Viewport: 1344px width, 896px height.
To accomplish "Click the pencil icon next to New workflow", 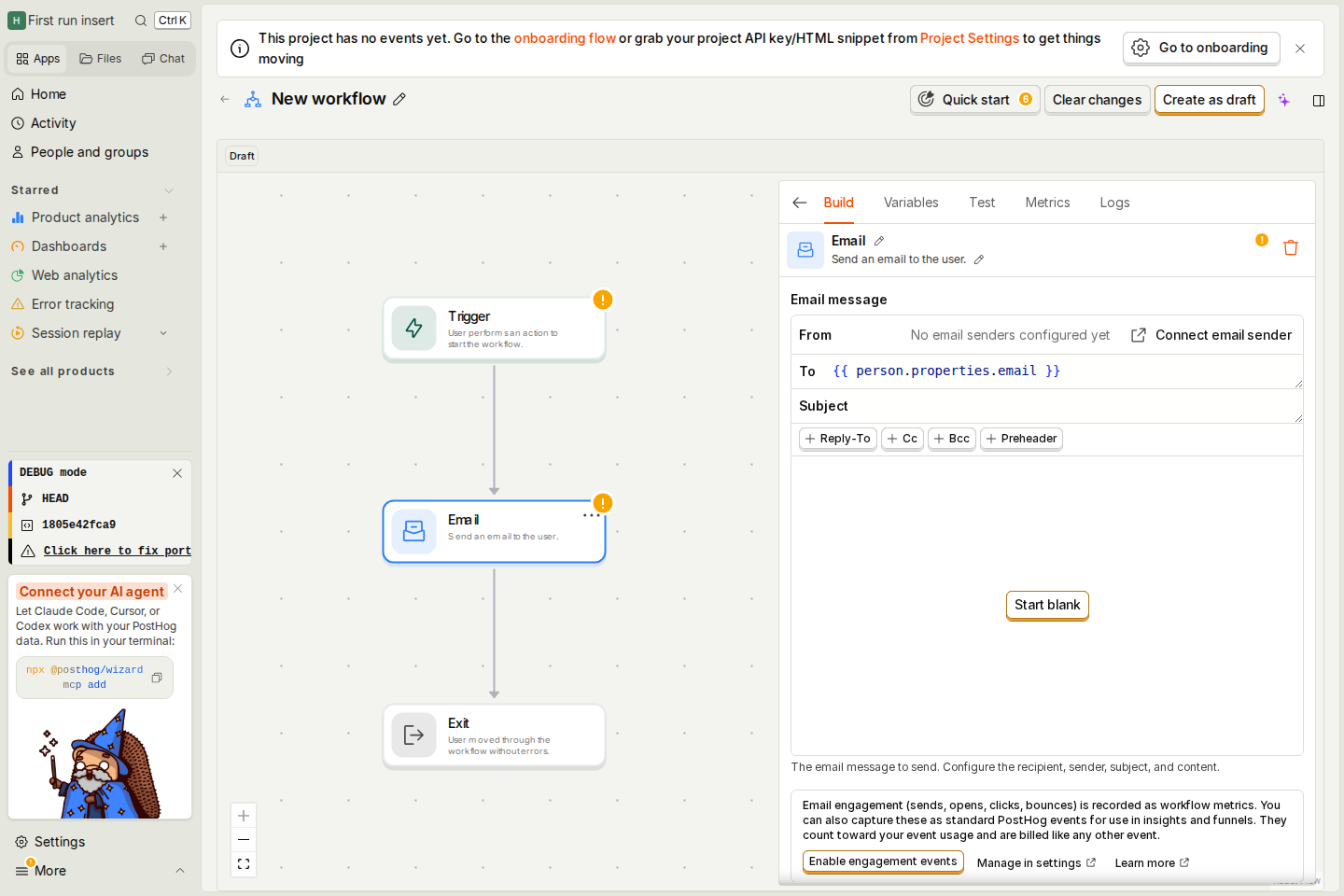I will click(399, 99).
